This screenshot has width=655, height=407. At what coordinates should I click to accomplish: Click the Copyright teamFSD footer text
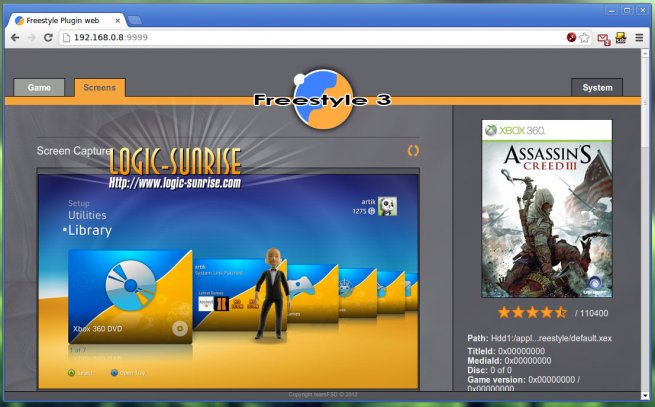(x=322, y=394)
